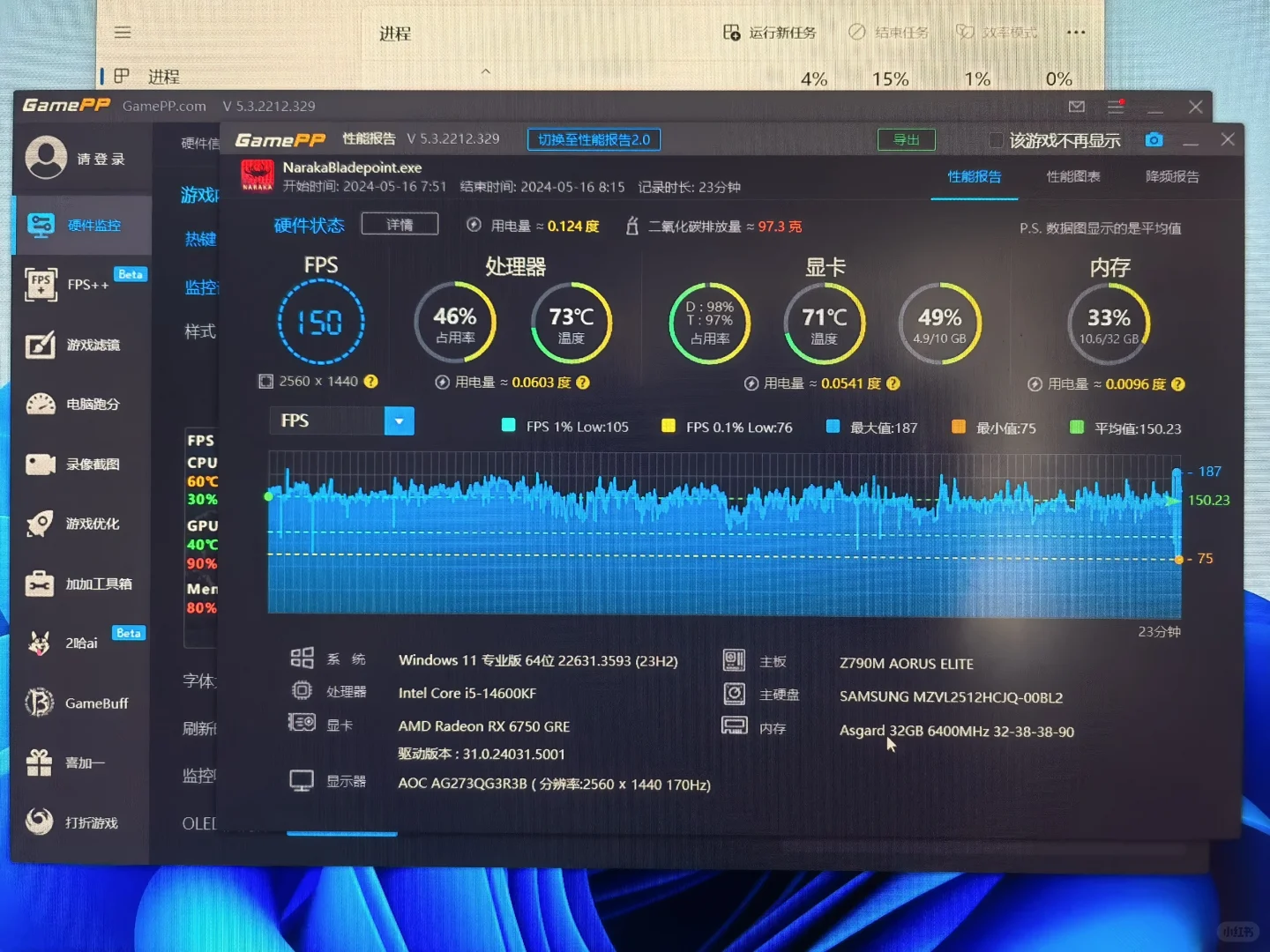Click 运行新任务 in Task Manager

(770, 33)
